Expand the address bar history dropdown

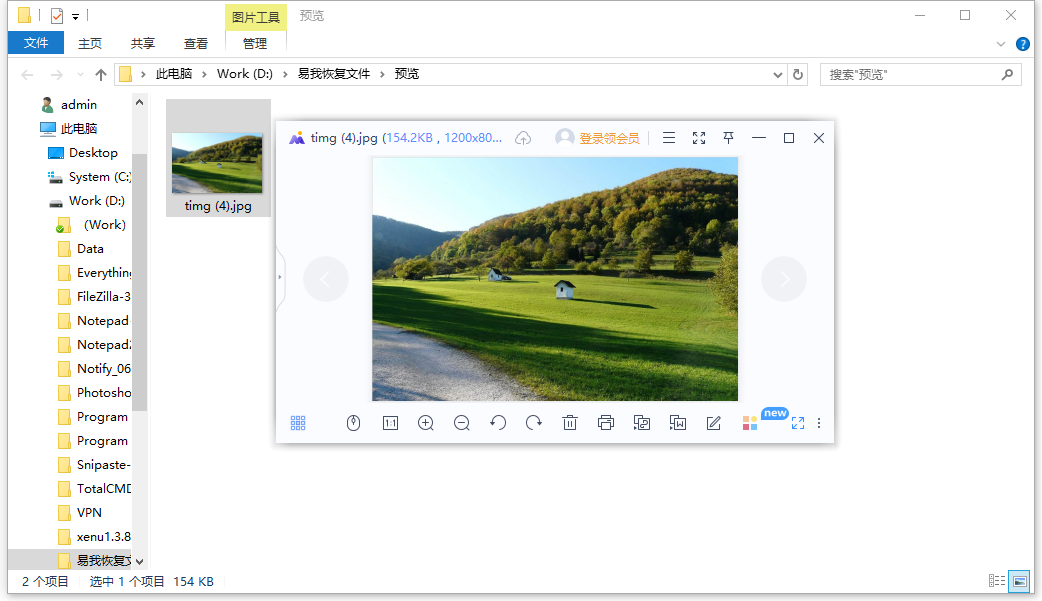[x=779, y=74]
